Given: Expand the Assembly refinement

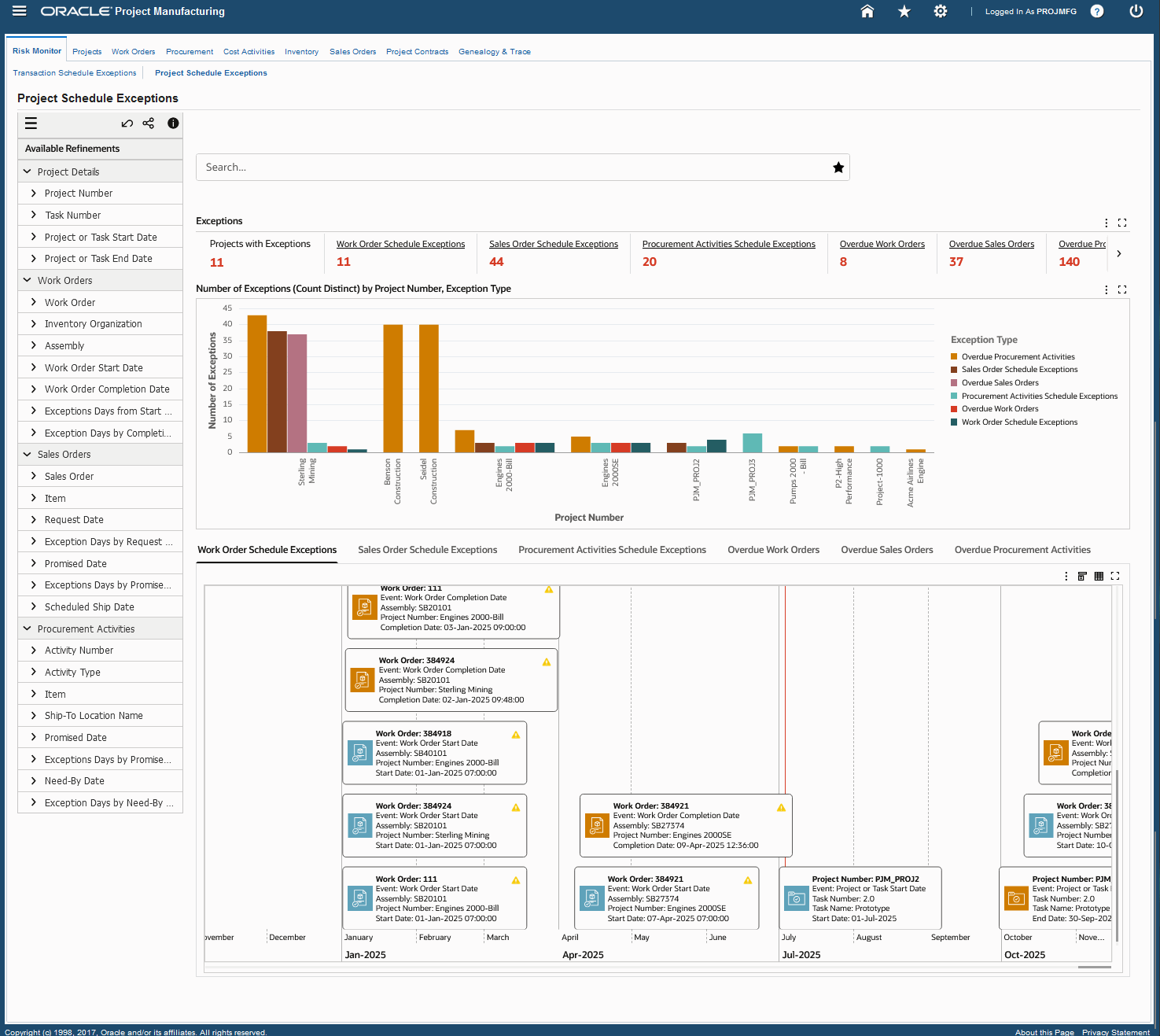Looking at the screenshot, I should (x=33, y=345).
